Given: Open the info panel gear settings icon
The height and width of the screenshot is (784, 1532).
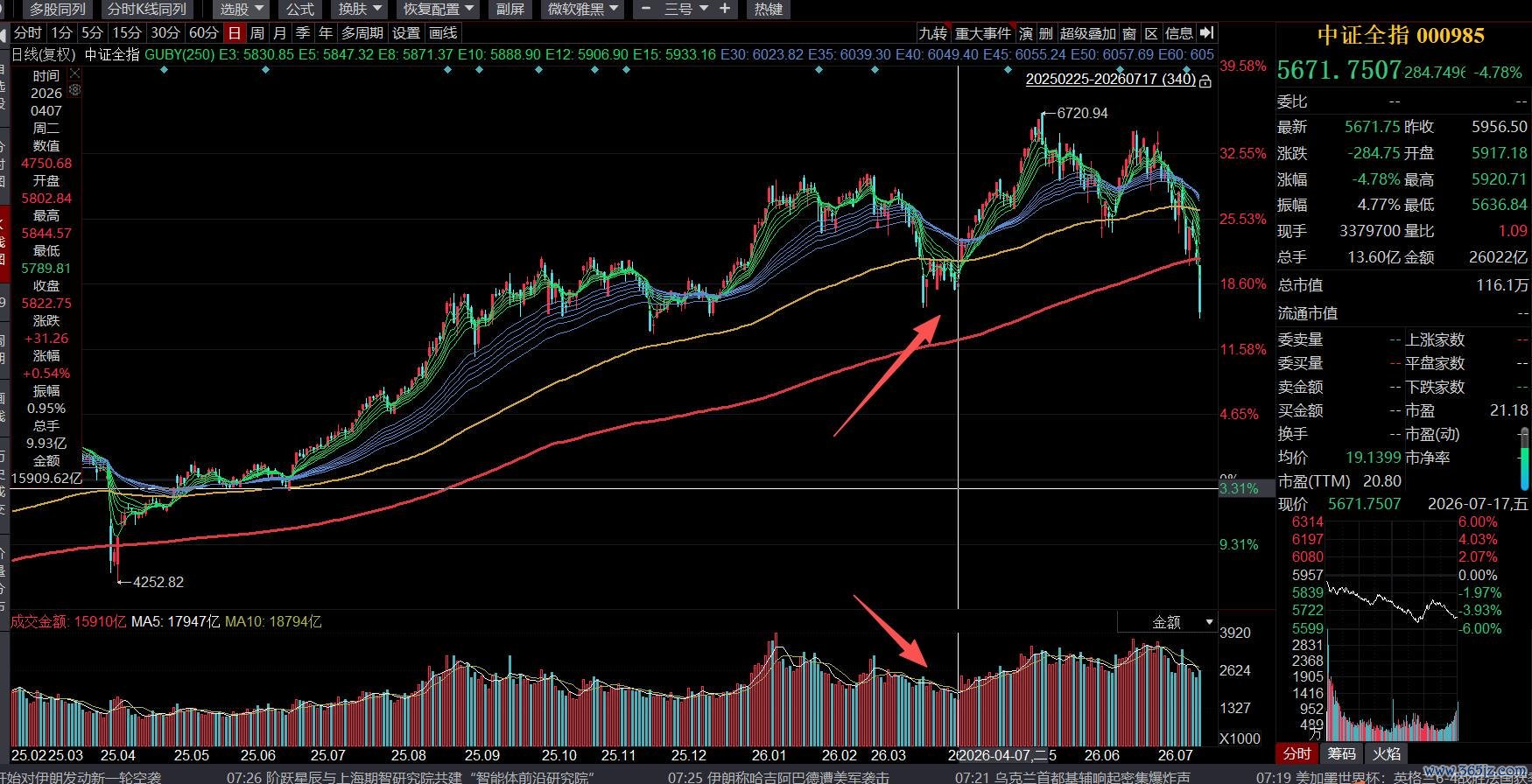Looking at the screenshot, I should (x=74, y=89).
